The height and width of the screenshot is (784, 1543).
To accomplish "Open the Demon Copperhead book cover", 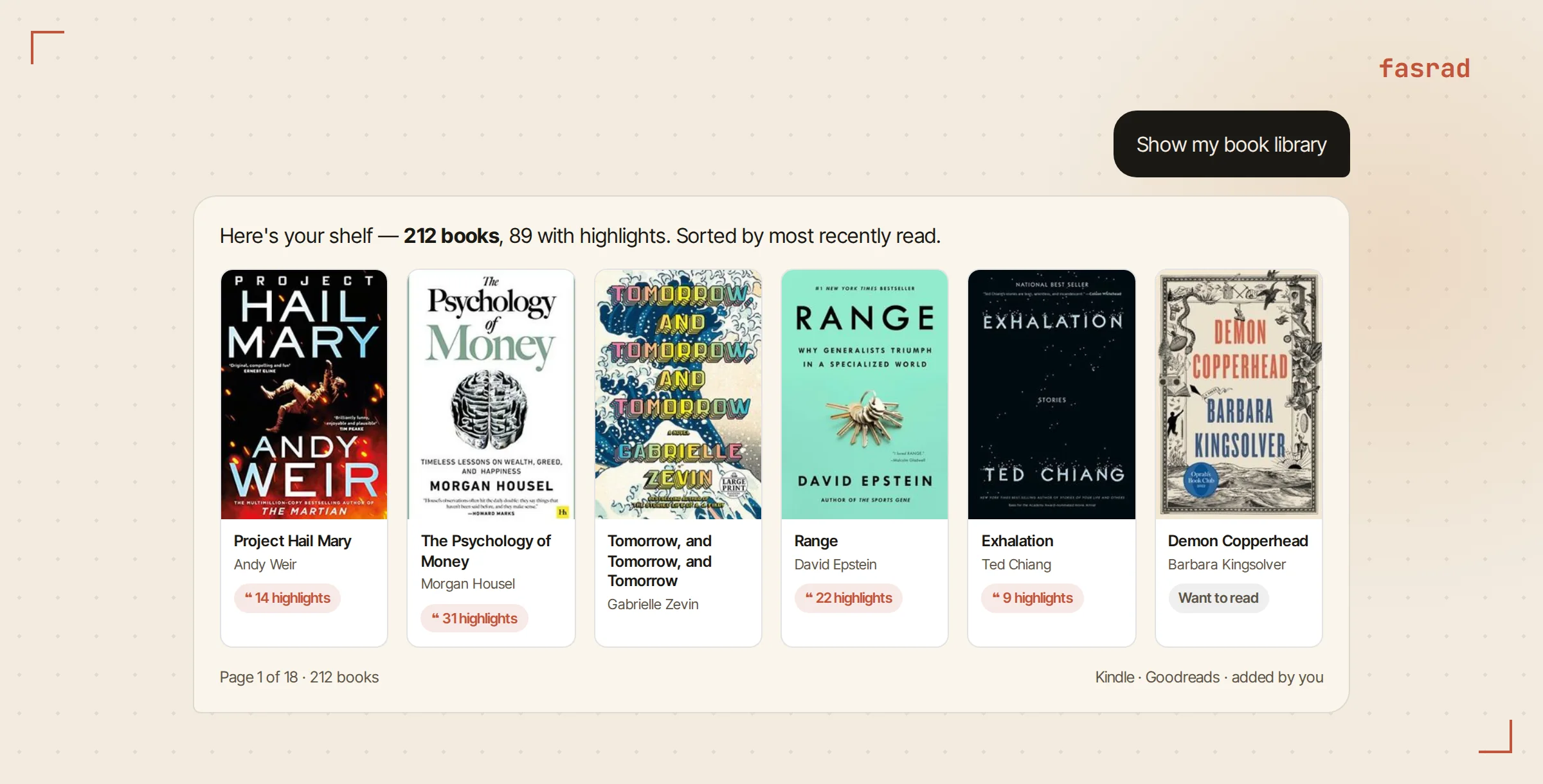I will point(1239,395).
